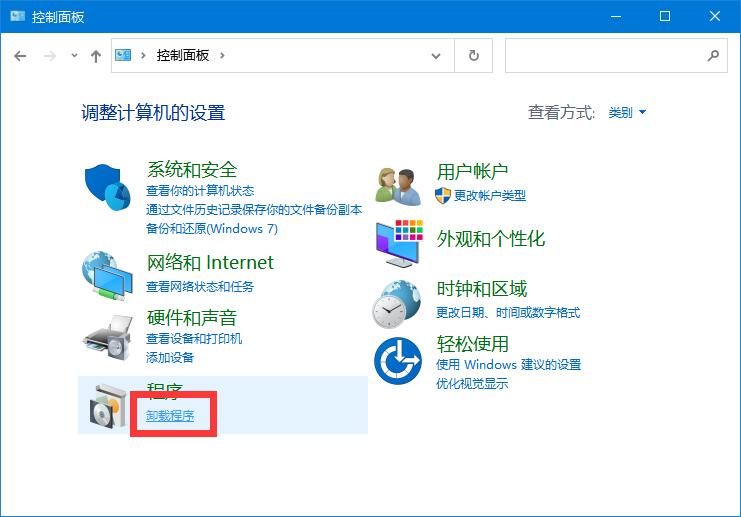
Task: Open the 类别 view-by dropdown
Action: tap(627, 112)
